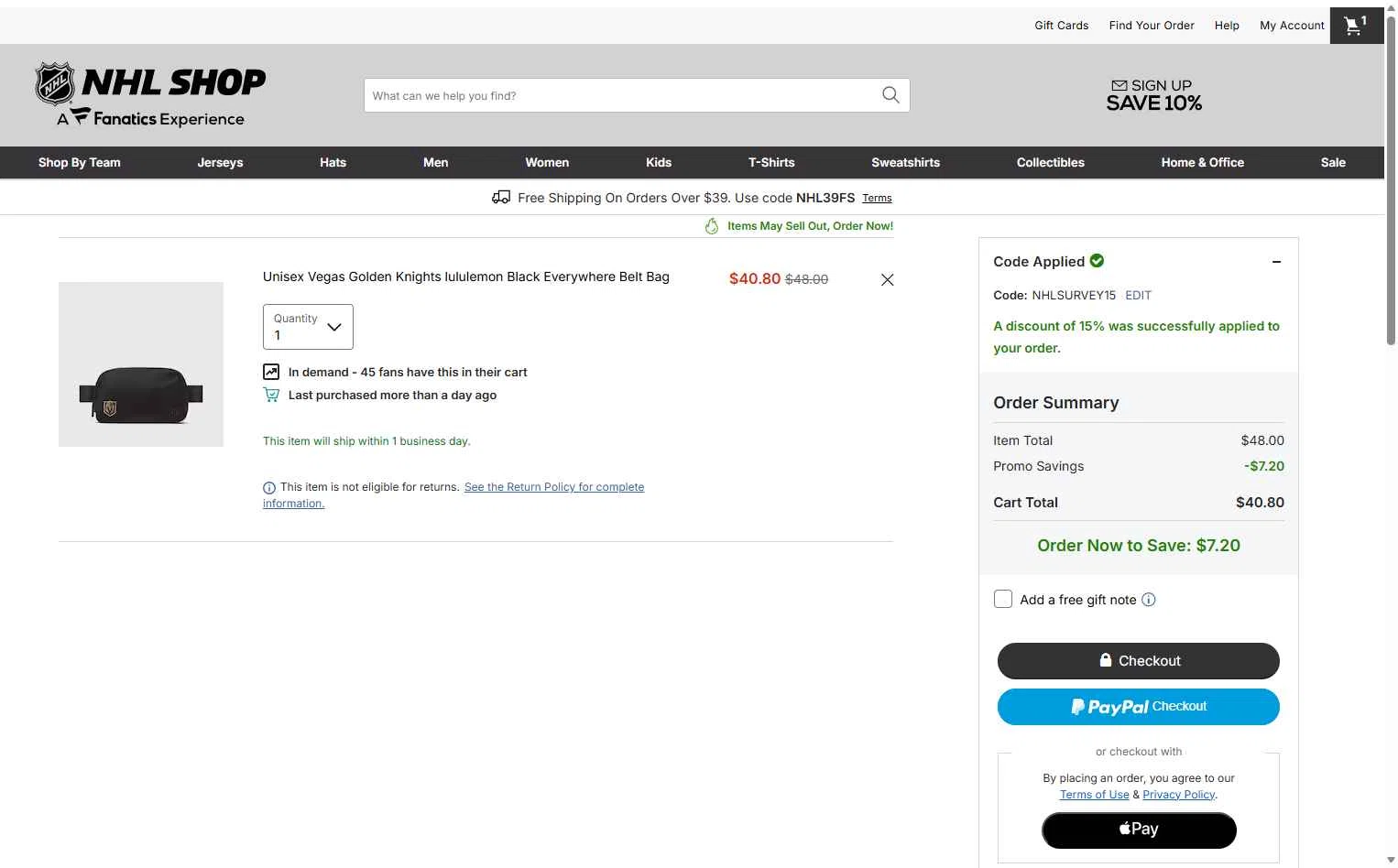Collapse the Code Applied section
The width and height of the screenshot is (1398, 868).
(x=1276, y=262)
